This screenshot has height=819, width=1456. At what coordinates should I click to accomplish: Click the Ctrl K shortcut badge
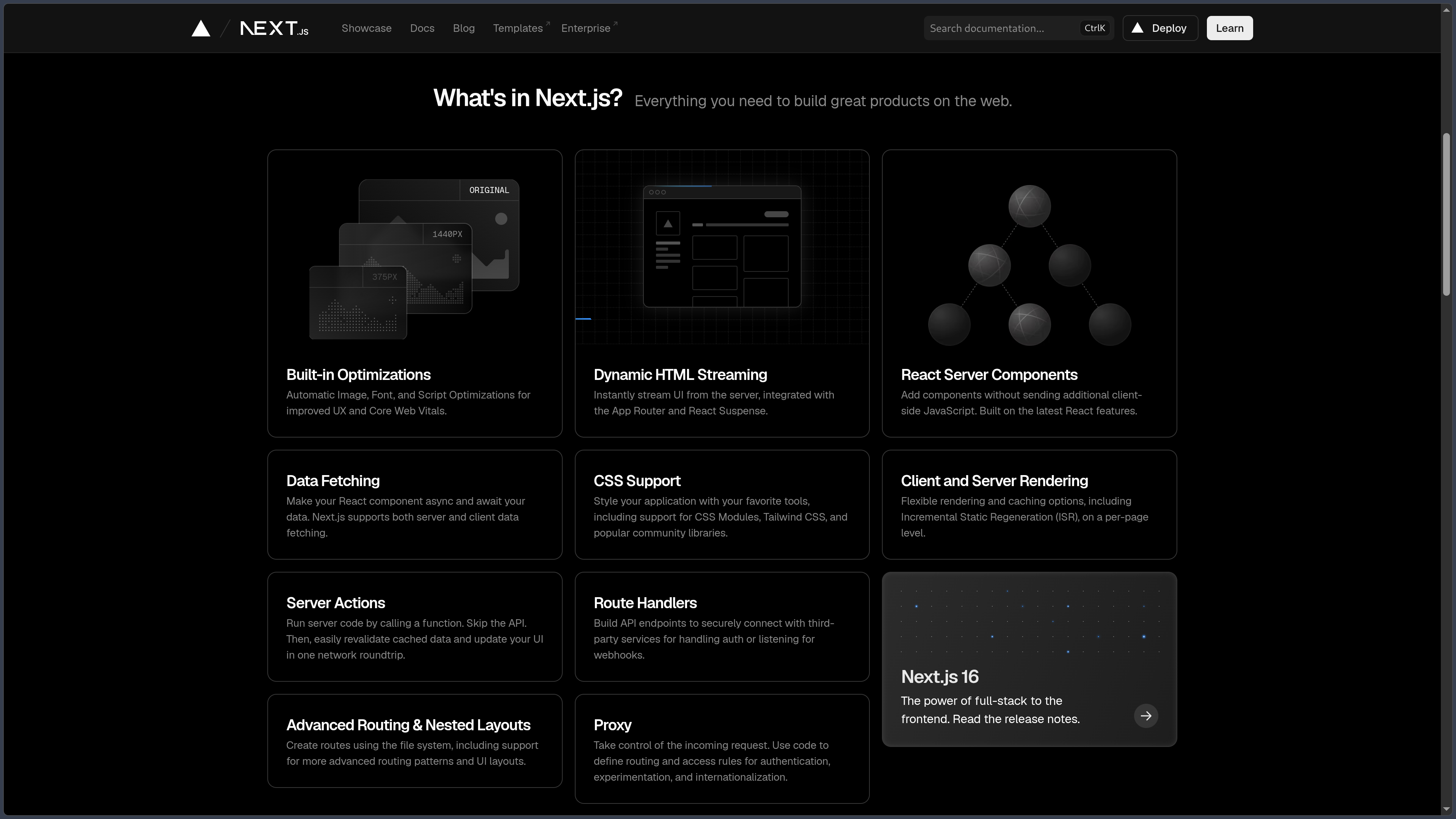coord(1094,28)
